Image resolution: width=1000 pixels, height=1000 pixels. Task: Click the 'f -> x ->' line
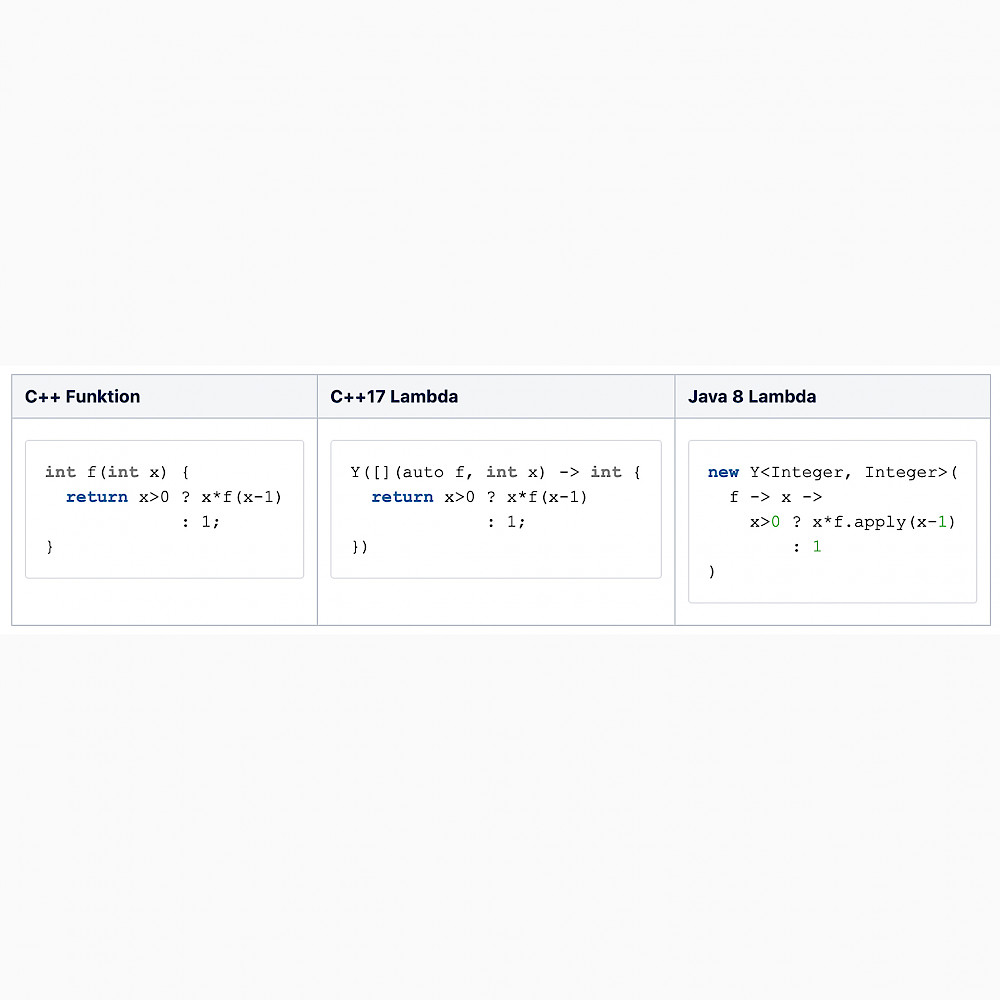pos(776,497)
